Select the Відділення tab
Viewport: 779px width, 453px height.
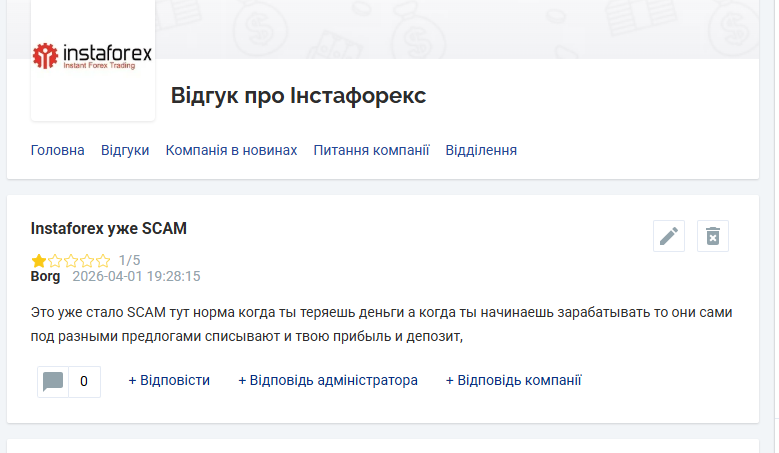(x=481, y=150)
